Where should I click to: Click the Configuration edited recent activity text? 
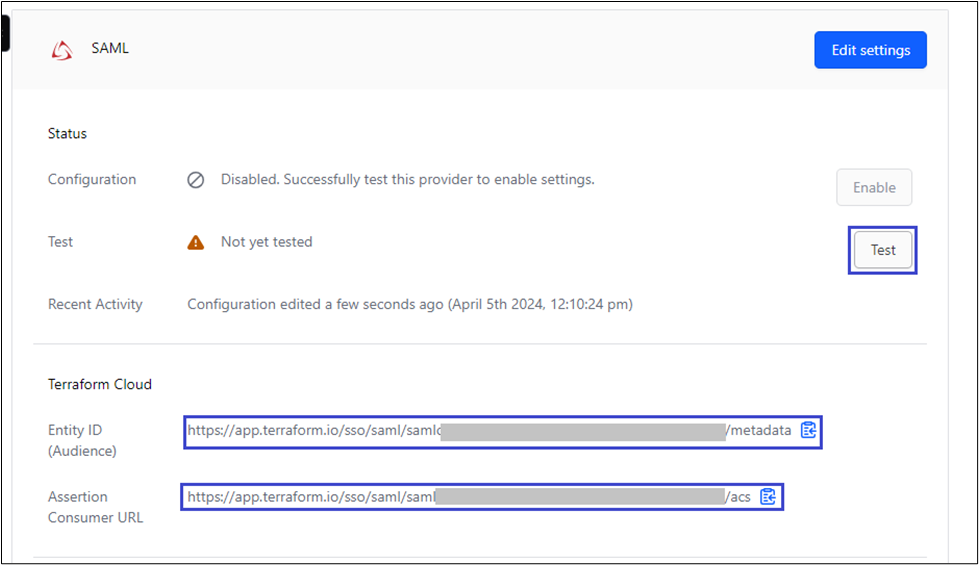[x=410, y=305]
